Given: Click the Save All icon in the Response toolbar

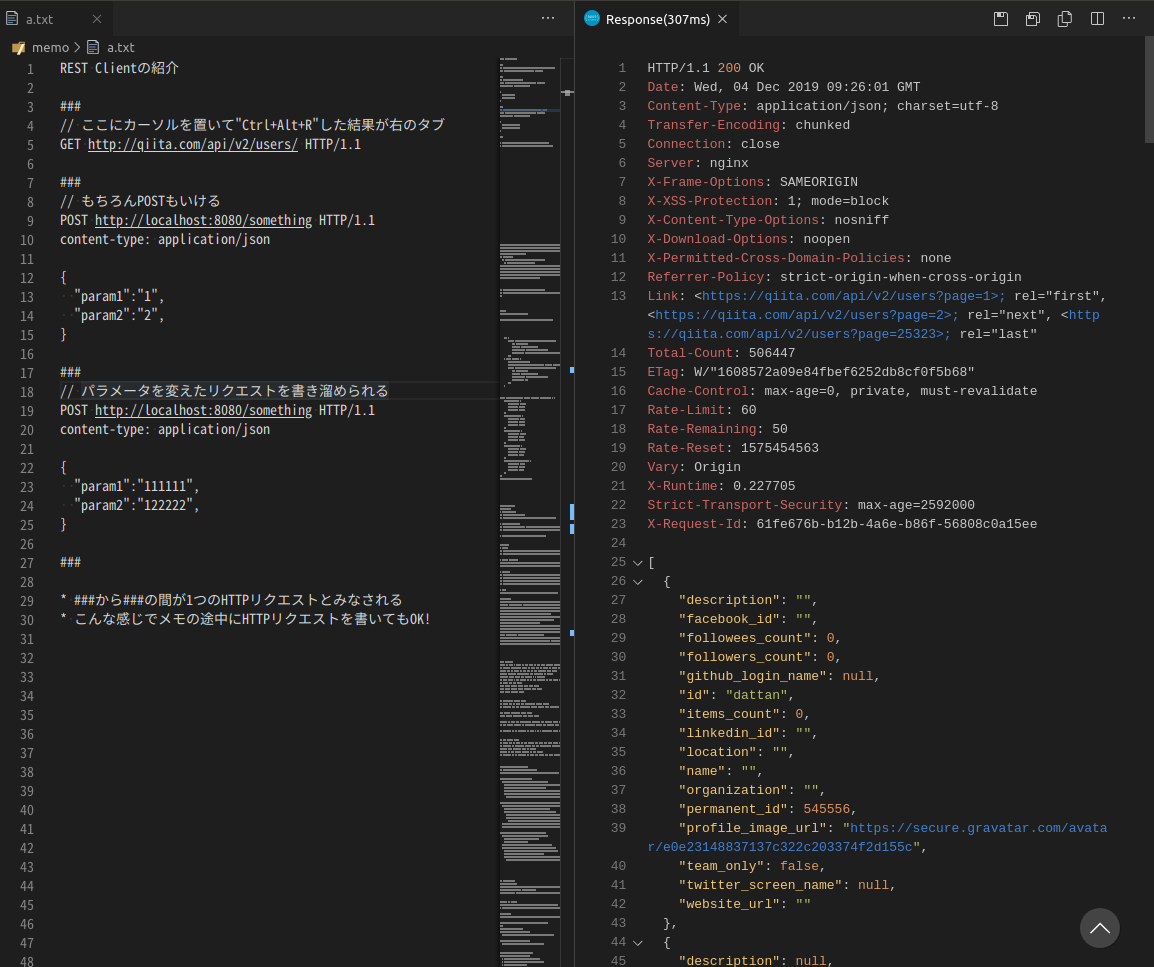Looking at the screenshot, I should [1032, 18].
